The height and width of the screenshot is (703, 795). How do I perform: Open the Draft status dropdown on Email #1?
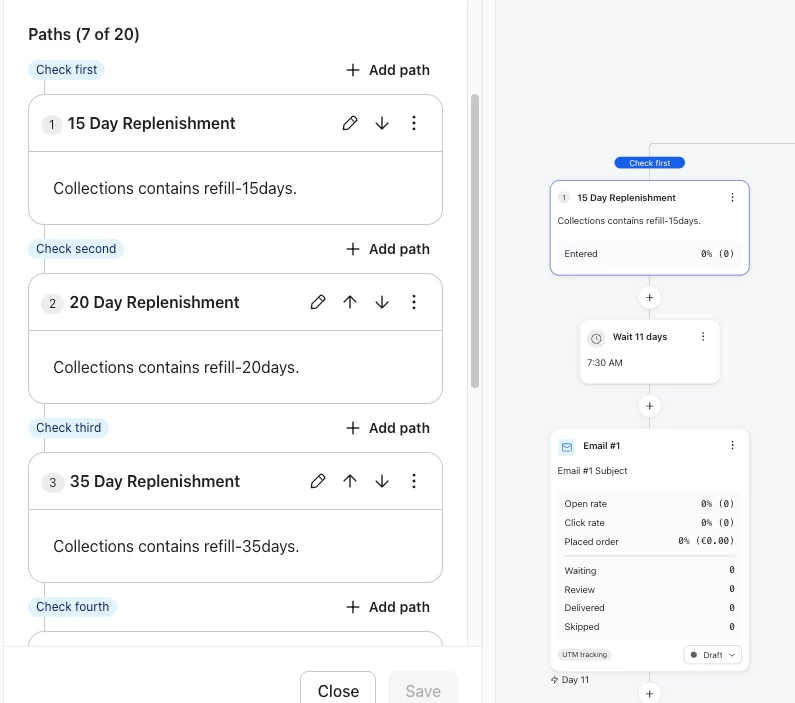712,655
